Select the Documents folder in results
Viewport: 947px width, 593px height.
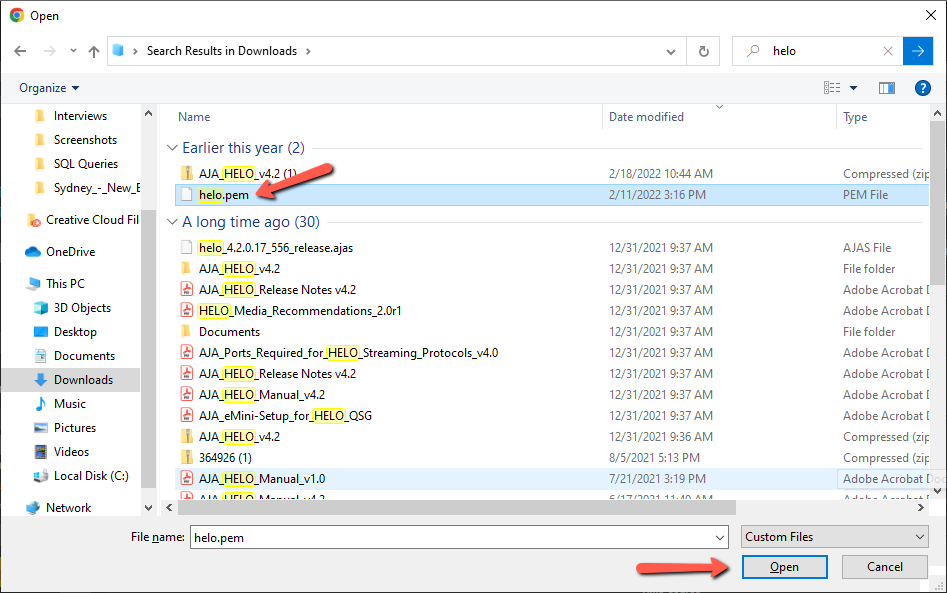pos(230,332)
